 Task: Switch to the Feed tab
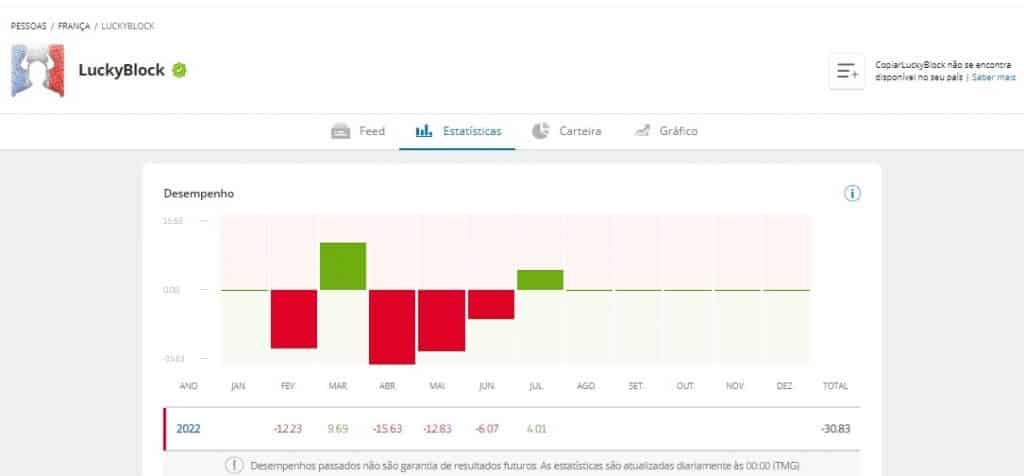[372, 131]
